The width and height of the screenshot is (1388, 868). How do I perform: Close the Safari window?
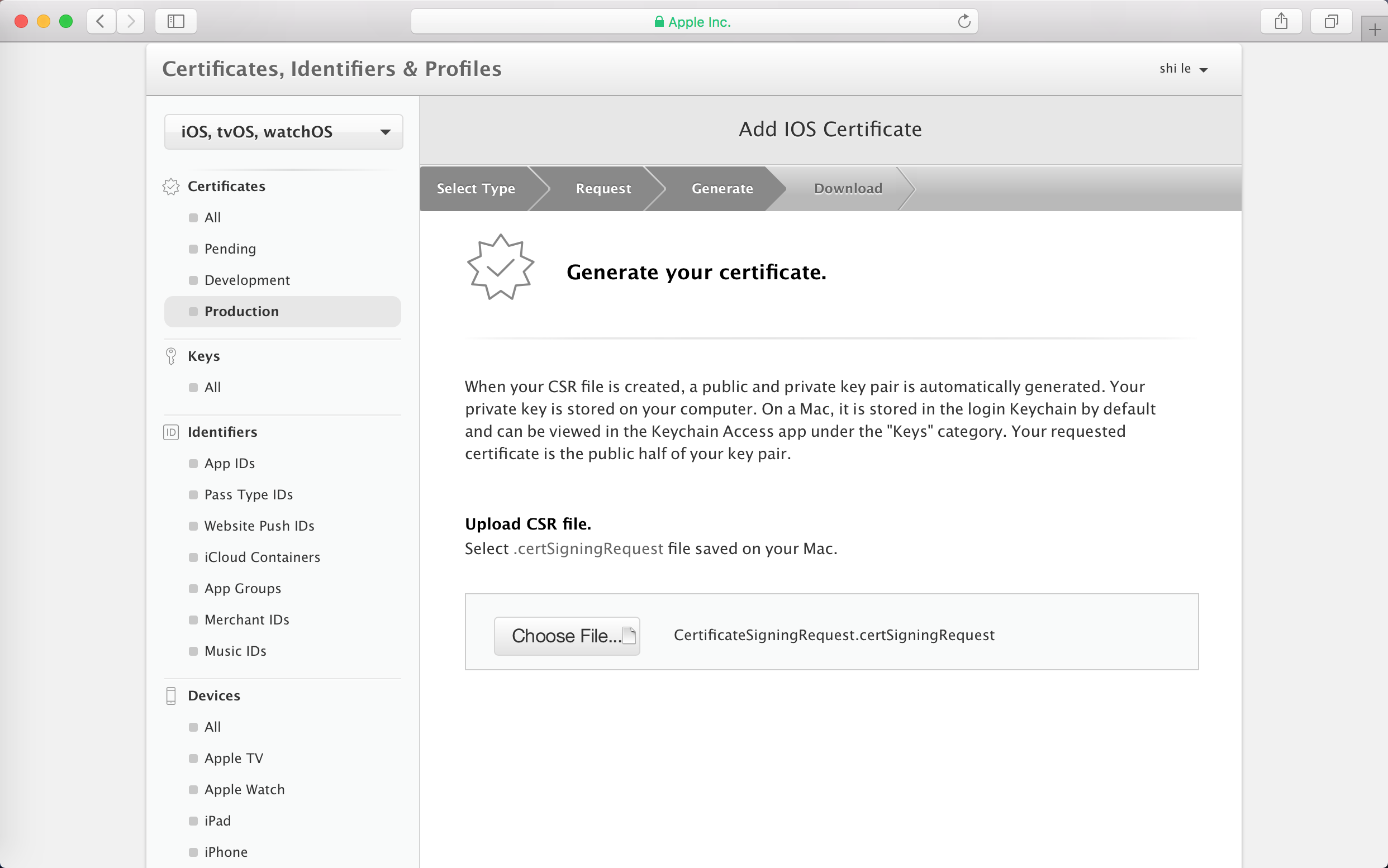21,21
